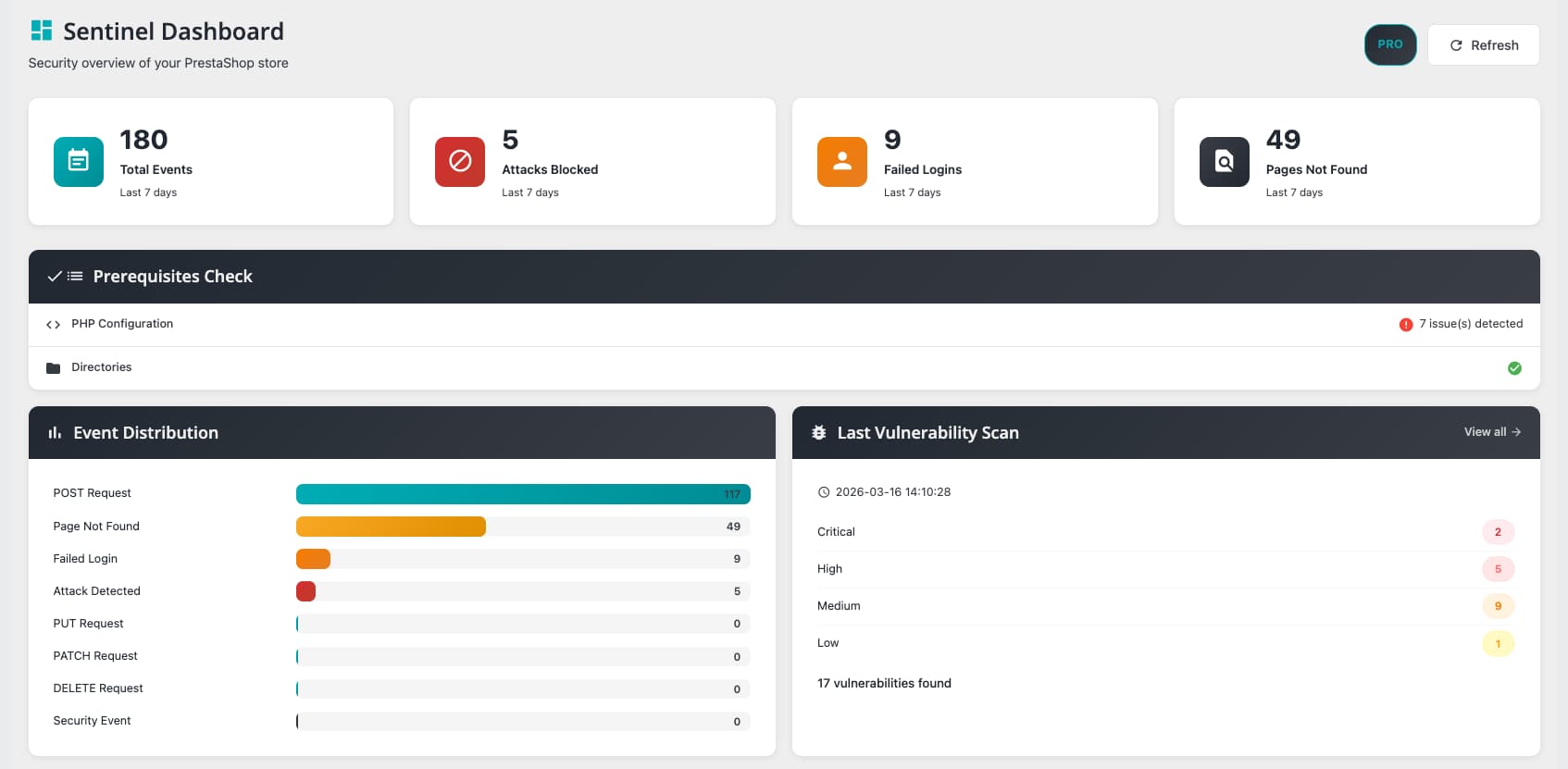The height and width of the screenshot is (769, 1568).
Task: Click the 7 issue(s) detected text
Action: tap(1470, 324)
